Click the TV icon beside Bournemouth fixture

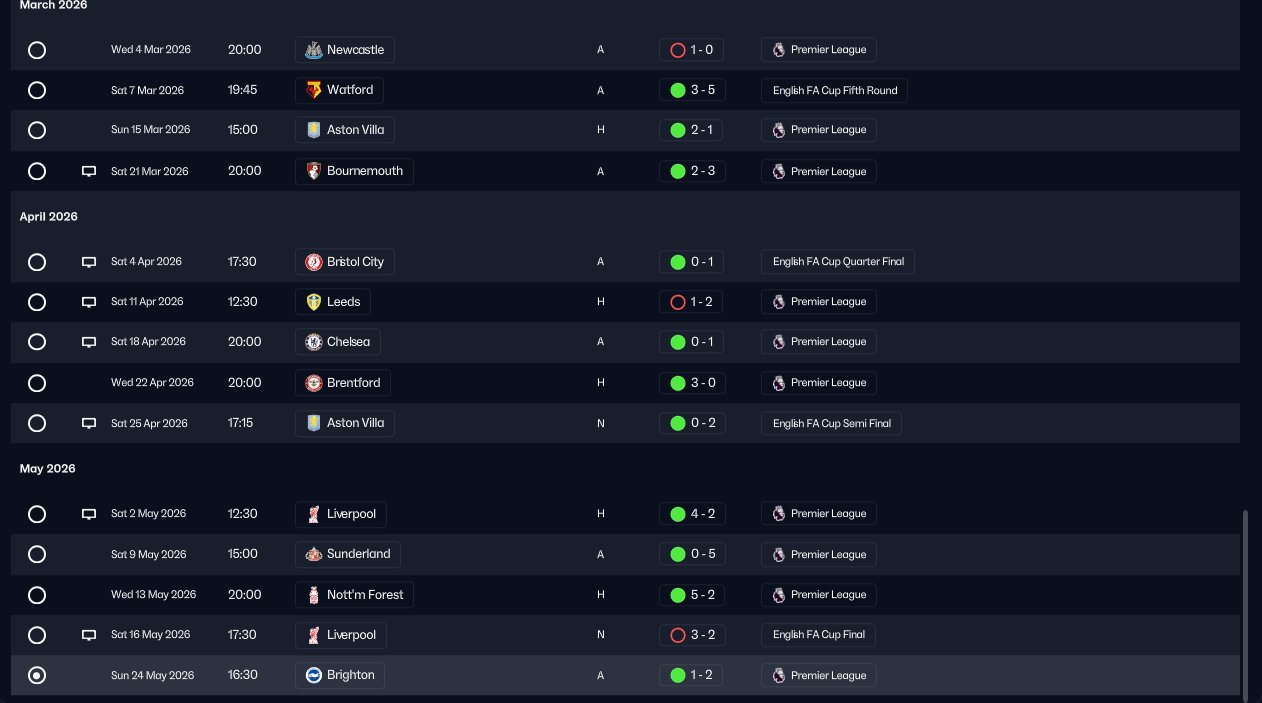(89, 171)
